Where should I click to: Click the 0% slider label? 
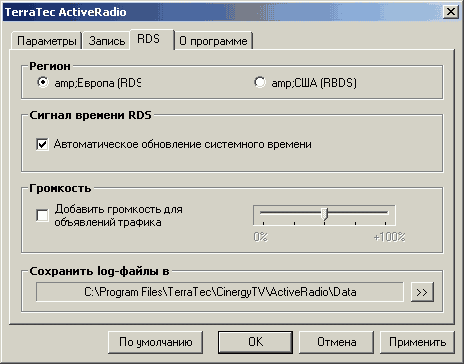pyautogui.click(x=260, y=237)
